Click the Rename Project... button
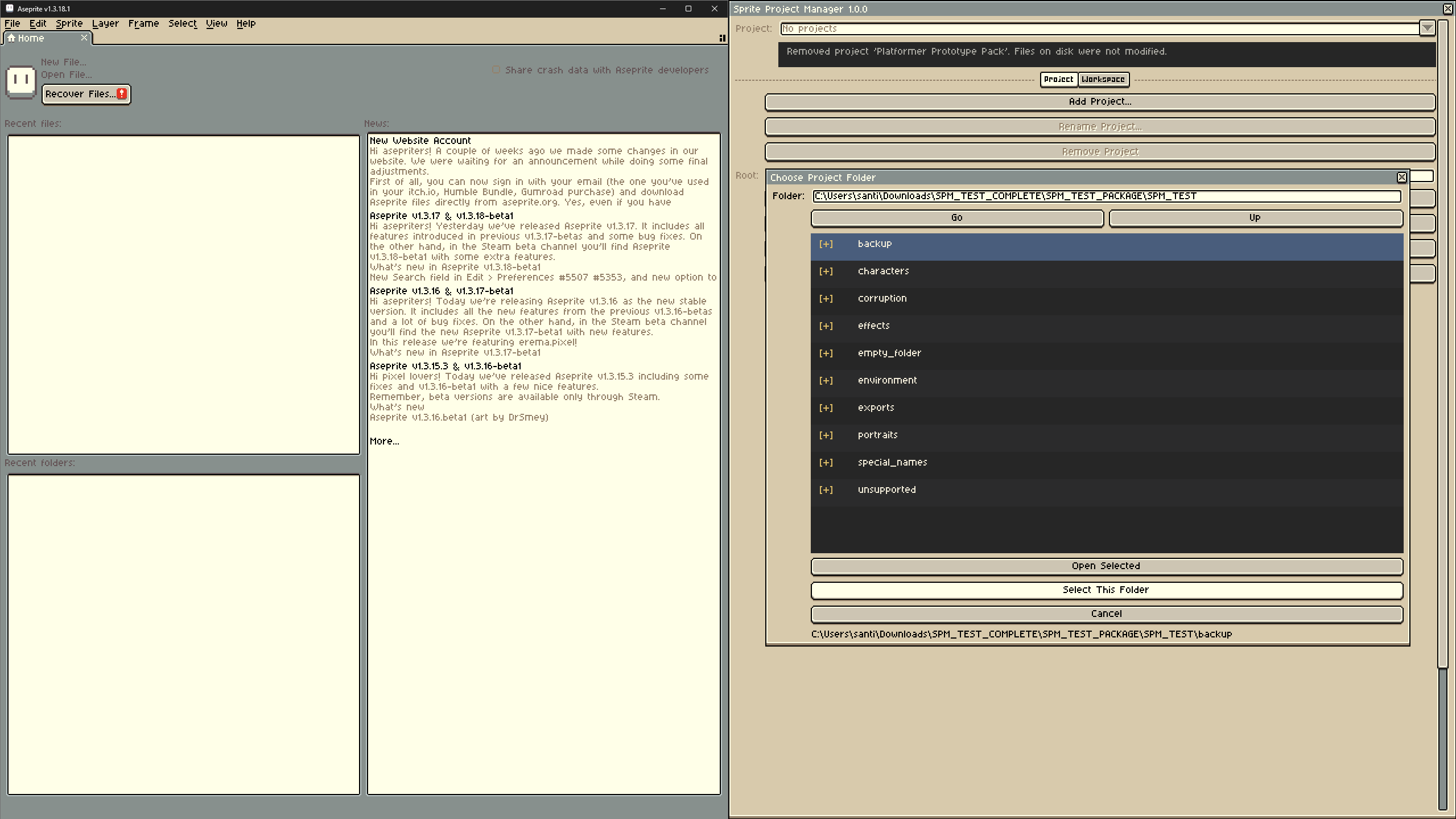The image size is (1456, 819). pos(1100,127)
